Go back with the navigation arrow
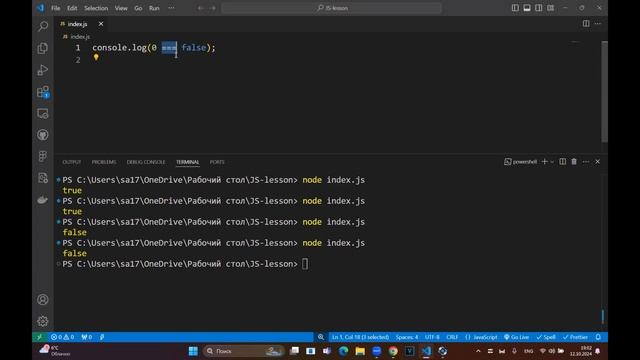The image size is (640, 360). [x=200, y=8]
